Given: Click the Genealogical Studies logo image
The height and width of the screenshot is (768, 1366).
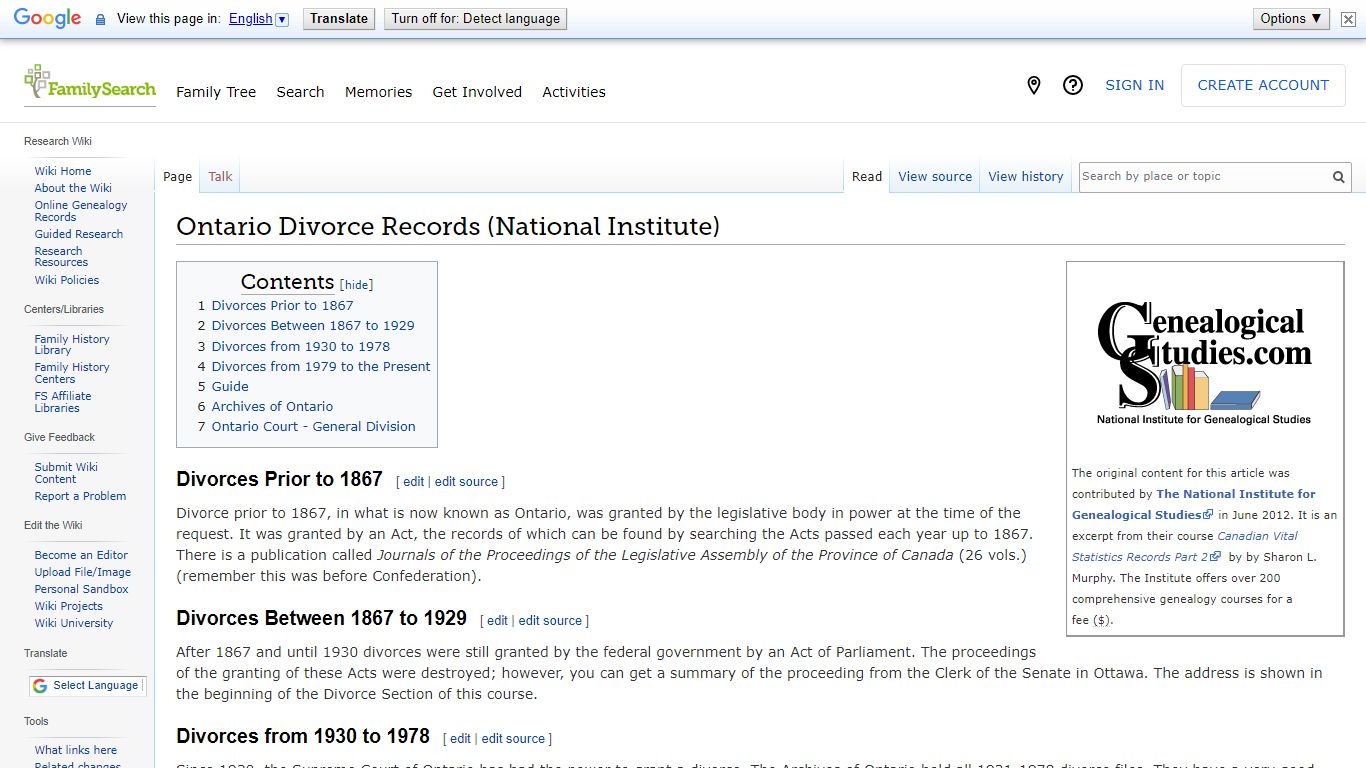Looking at the screenshot, I should (1204, 363).
